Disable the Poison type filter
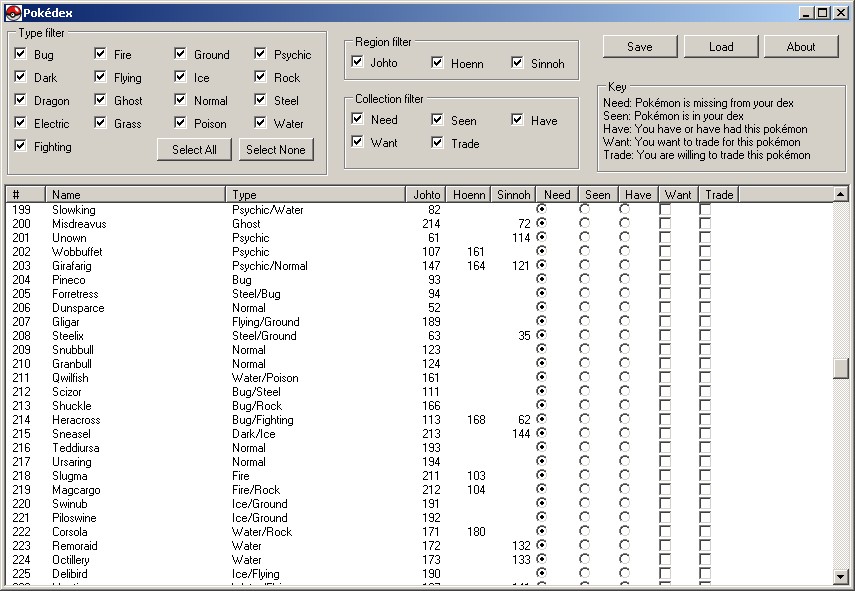Viewport: 855px width, 591px height. [x=180, y=123]
